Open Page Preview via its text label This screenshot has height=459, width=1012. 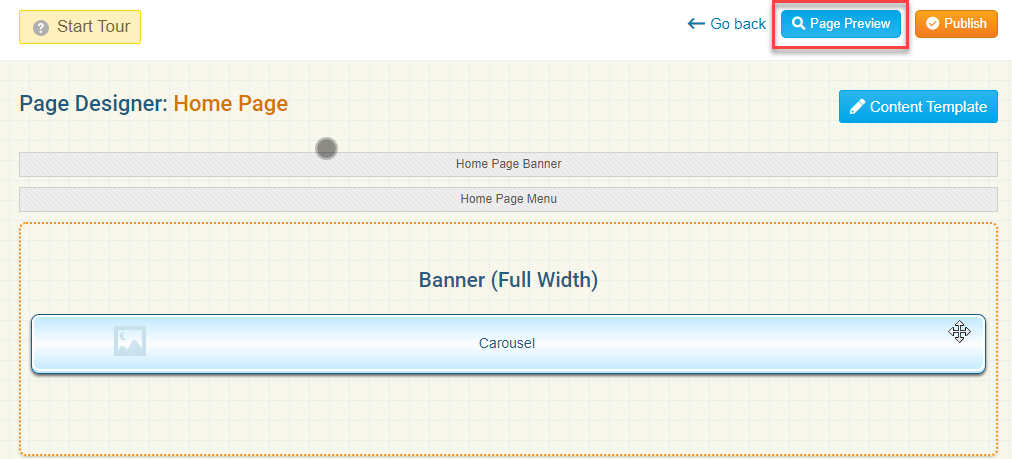click(850, 24)
